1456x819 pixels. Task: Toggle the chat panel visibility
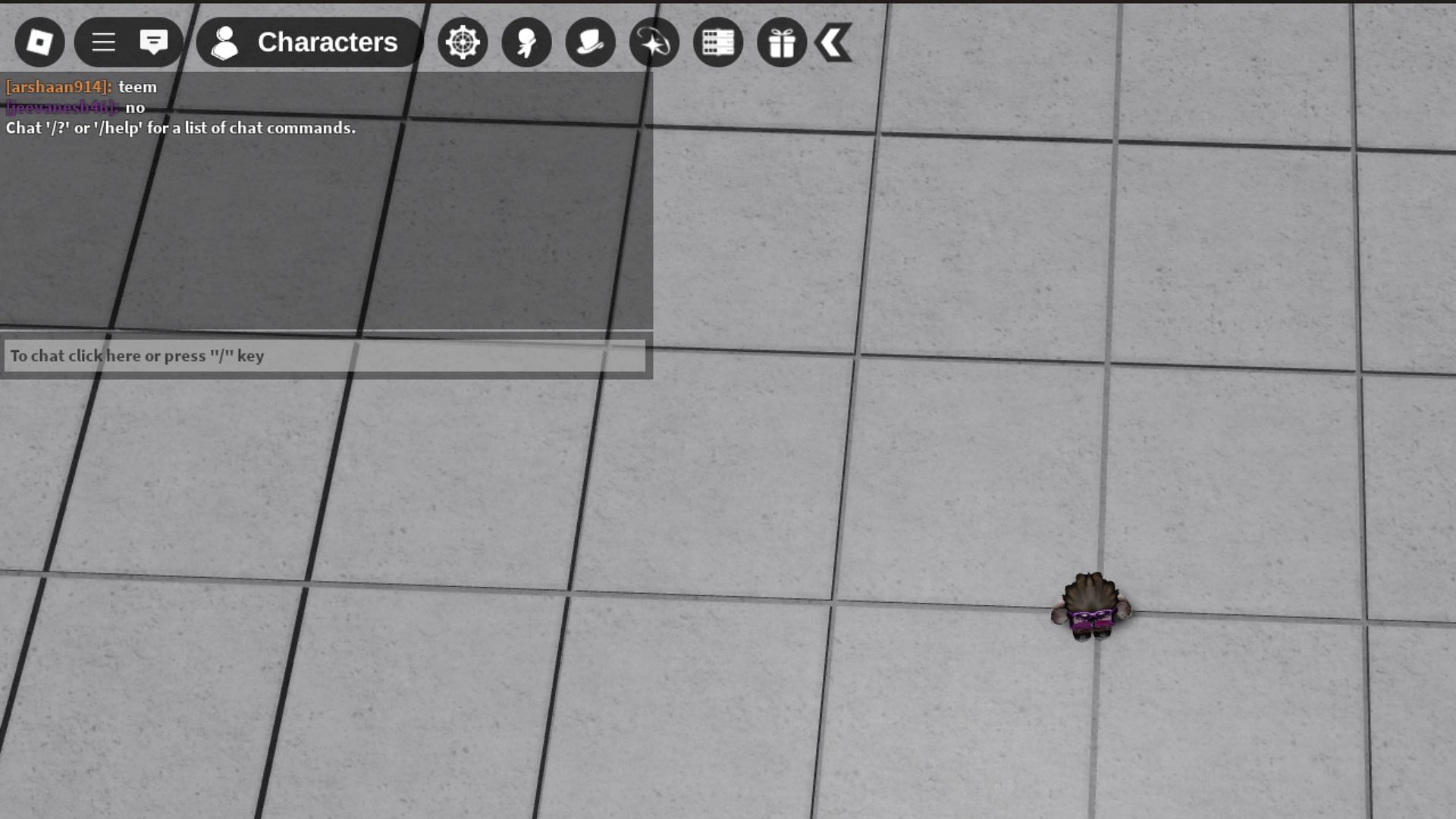pyautogui.click(x=154, y=42)
